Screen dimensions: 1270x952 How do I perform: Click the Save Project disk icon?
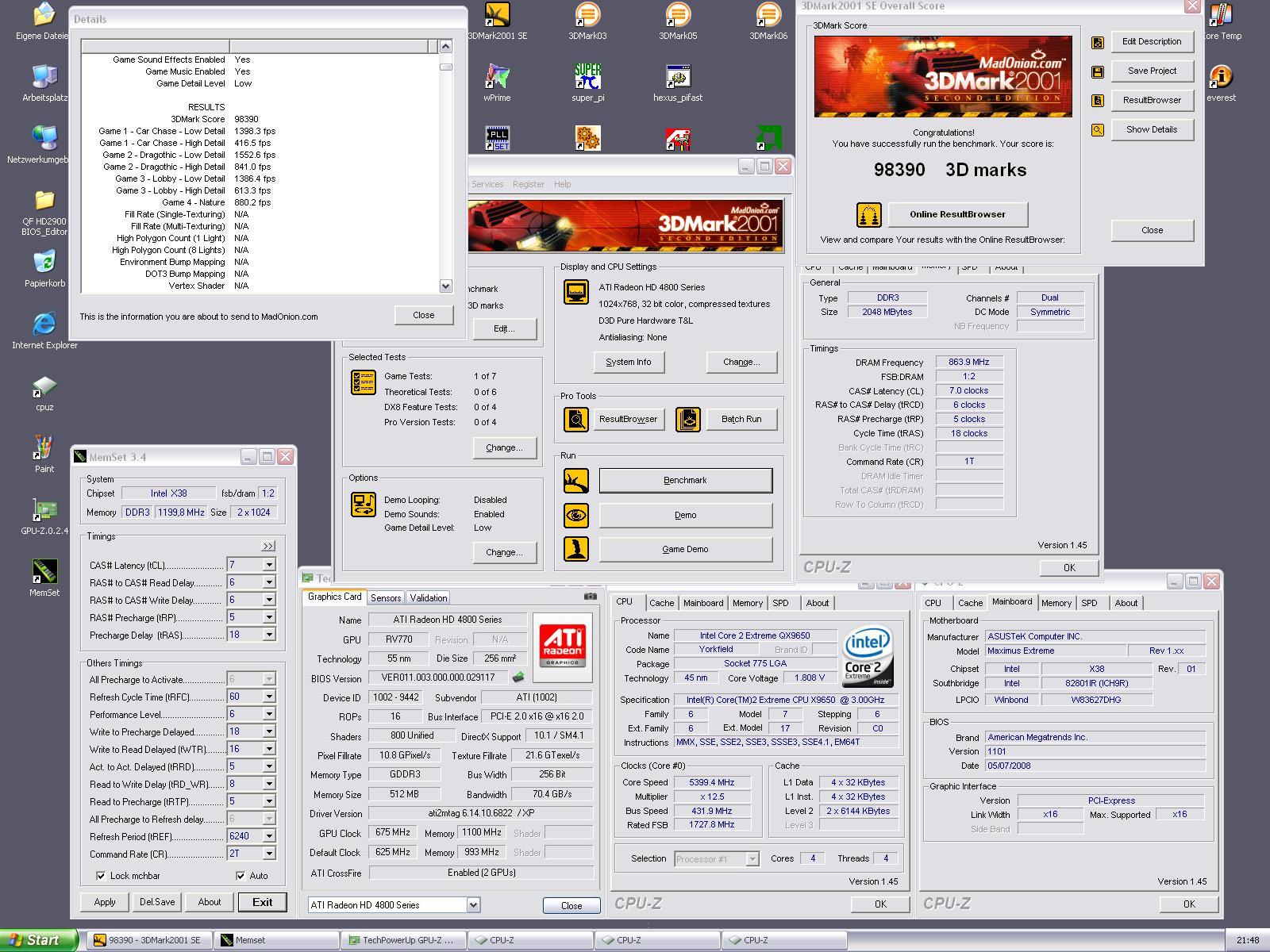pos(1098,71)
